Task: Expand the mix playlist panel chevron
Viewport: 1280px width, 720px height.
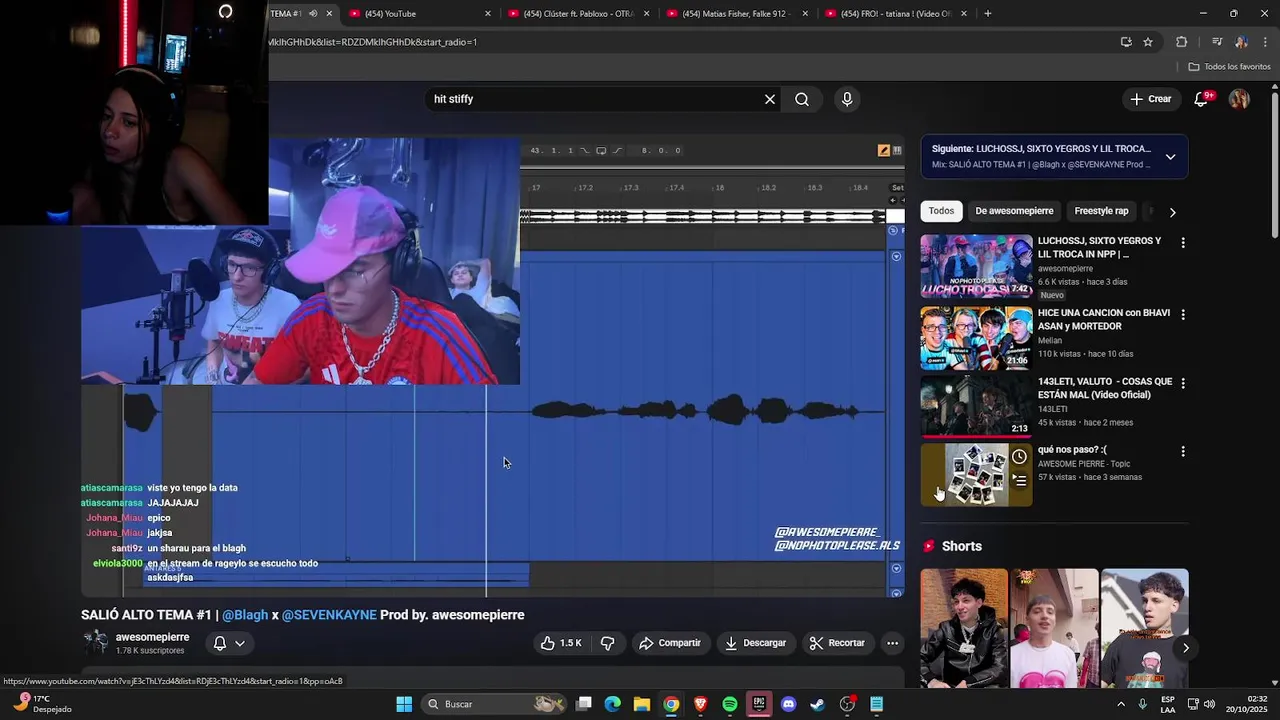Action: point(1170,157)
